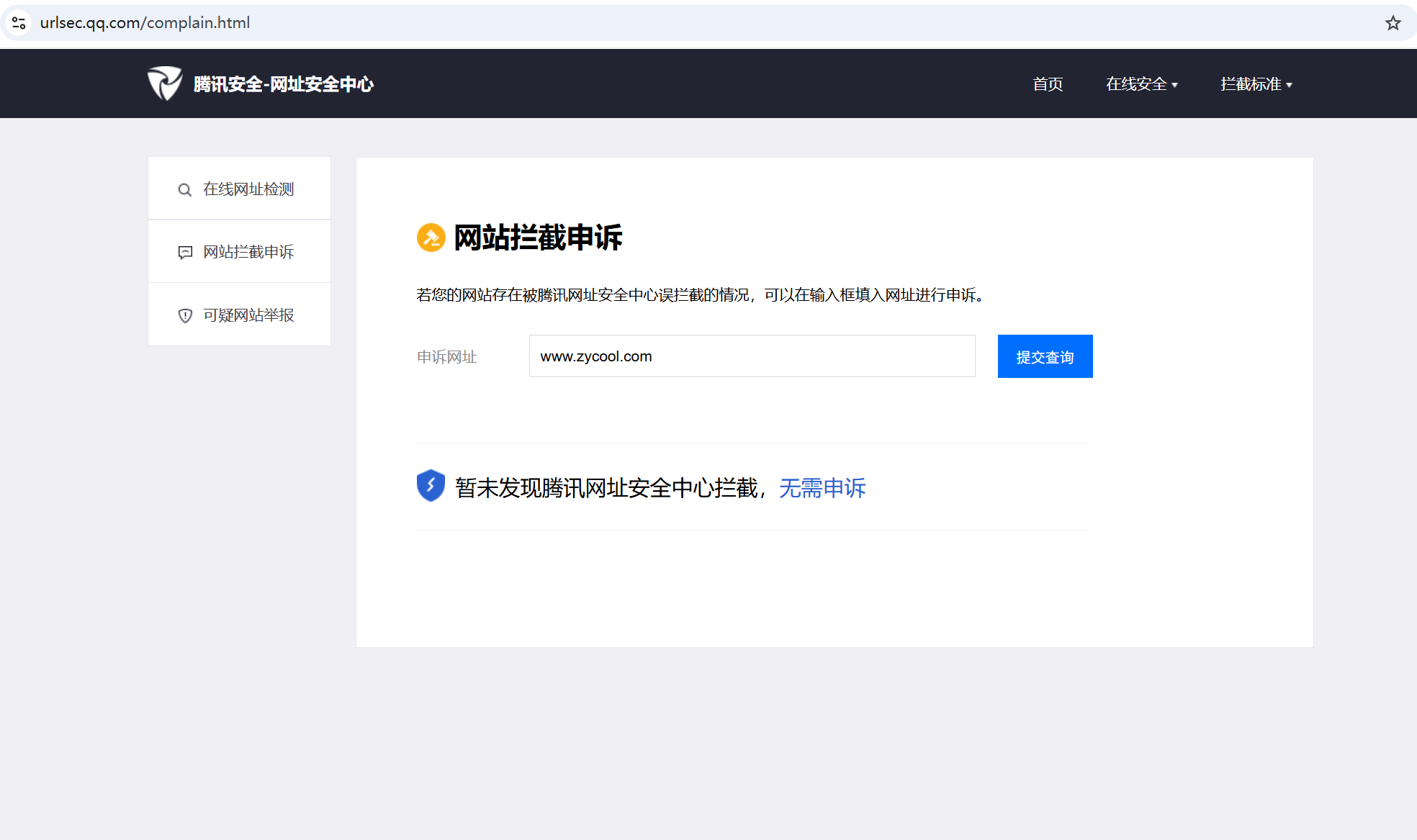1417x840 pixels.
Task: Go to 首页 in the top navigation
Action: [x=1048, y=84]
